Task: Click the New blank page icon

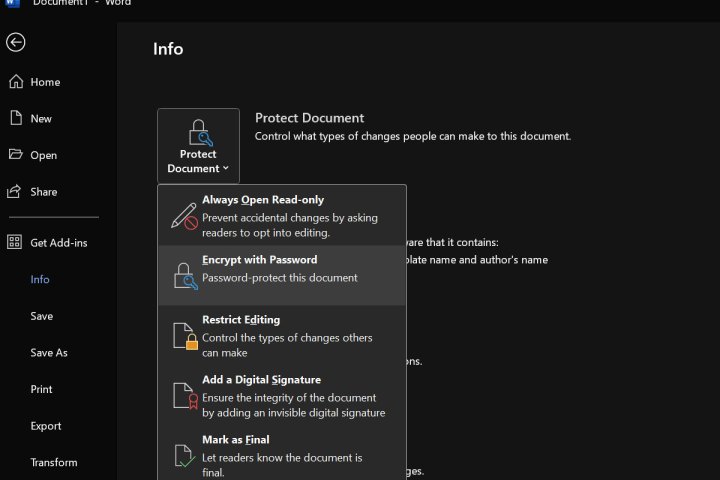Action: [x=15, y=118]
